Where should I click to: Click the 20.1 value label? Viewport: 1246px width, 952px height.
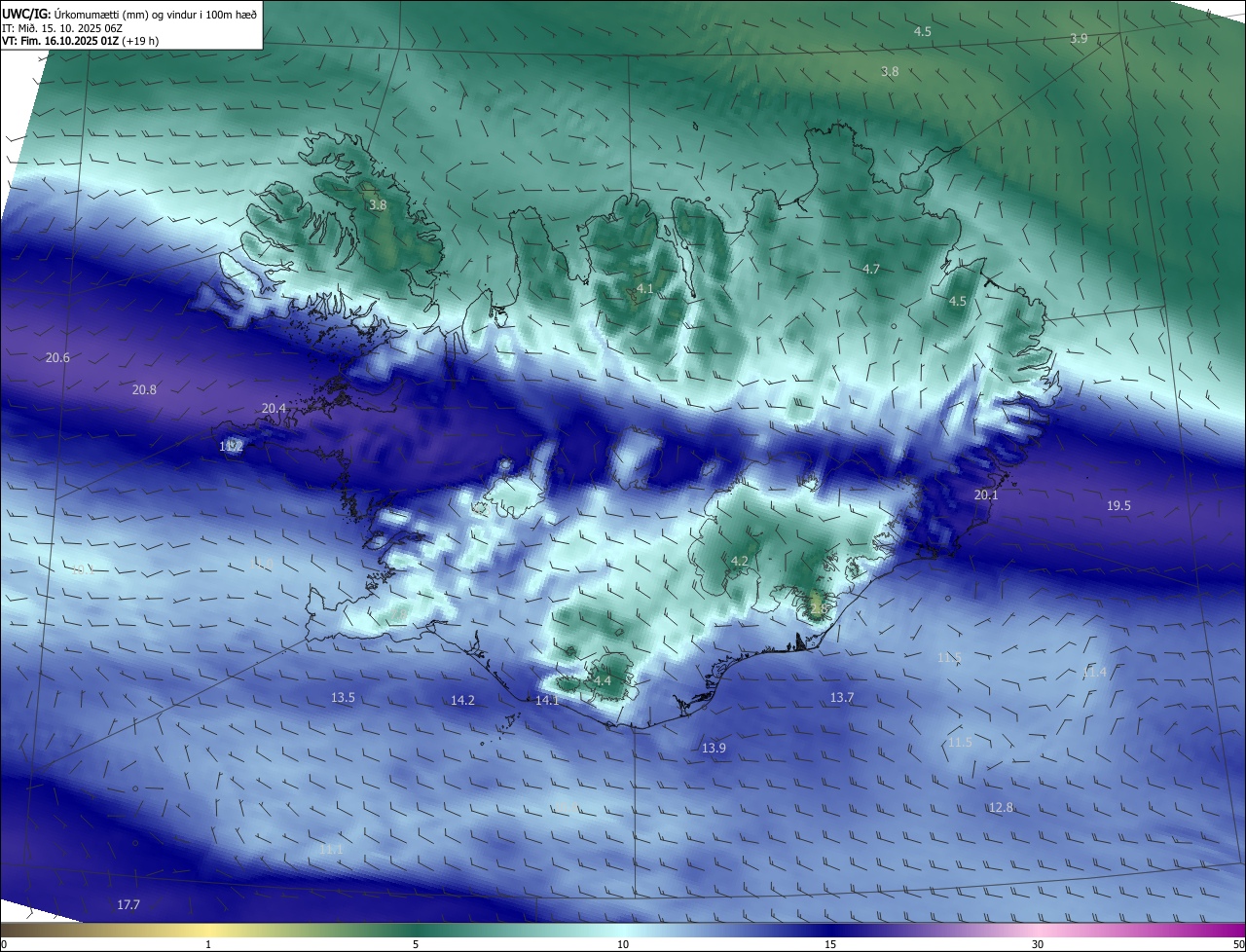click(x=986, y=494)
